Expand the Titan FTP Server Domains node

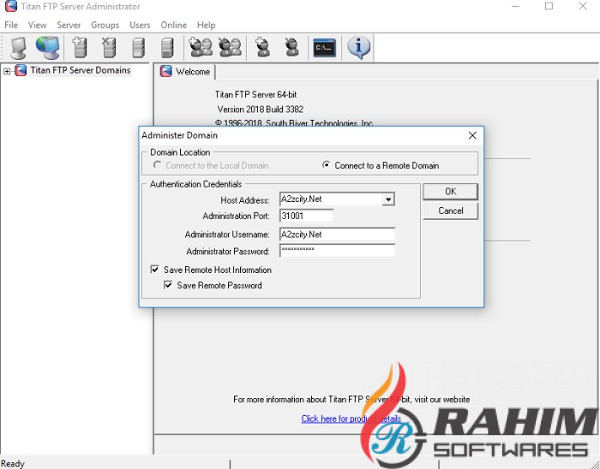pos(7,71)
